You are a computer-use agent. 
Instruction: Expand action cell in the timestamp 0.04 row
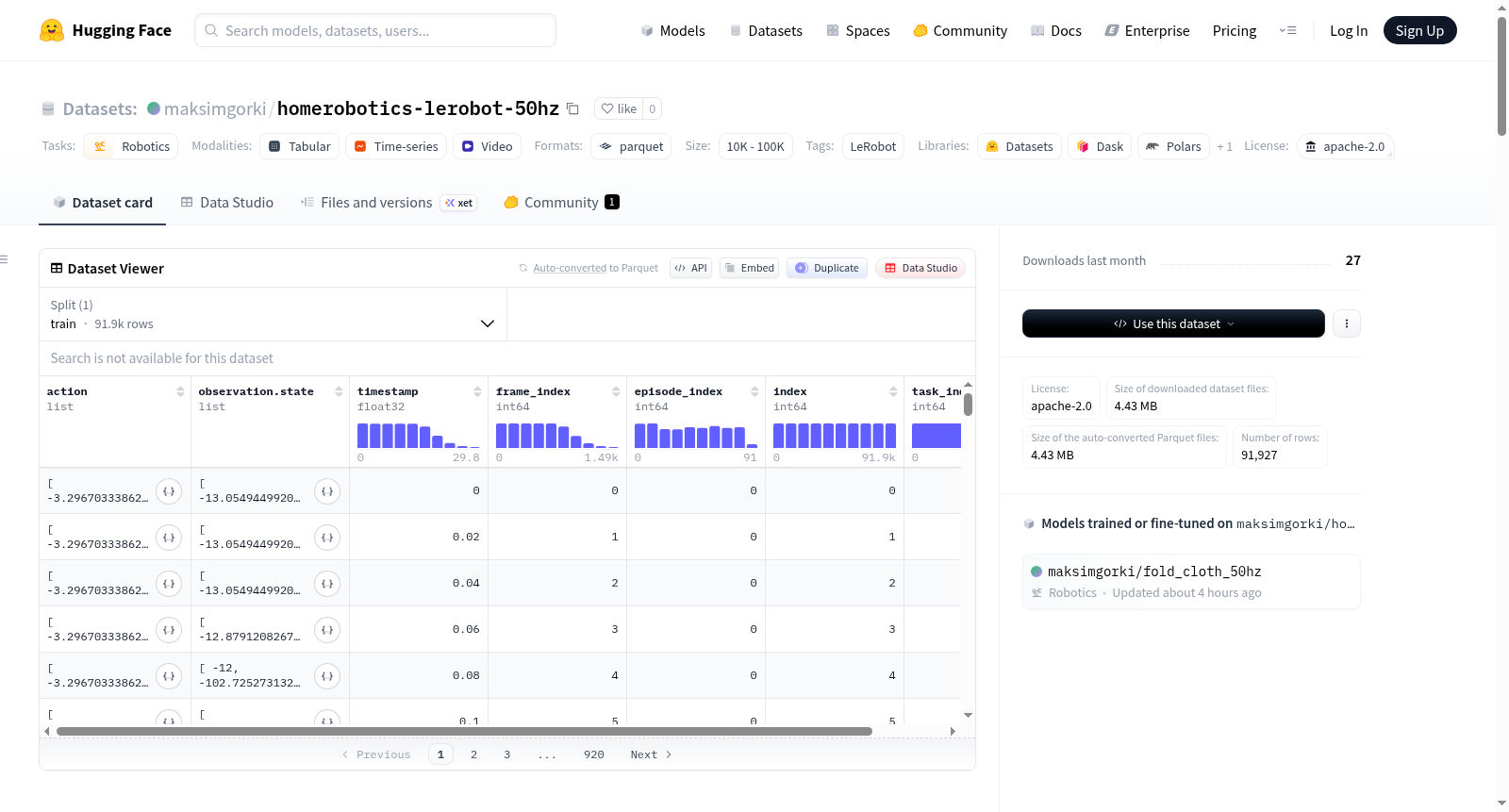[x=169, y=584]
